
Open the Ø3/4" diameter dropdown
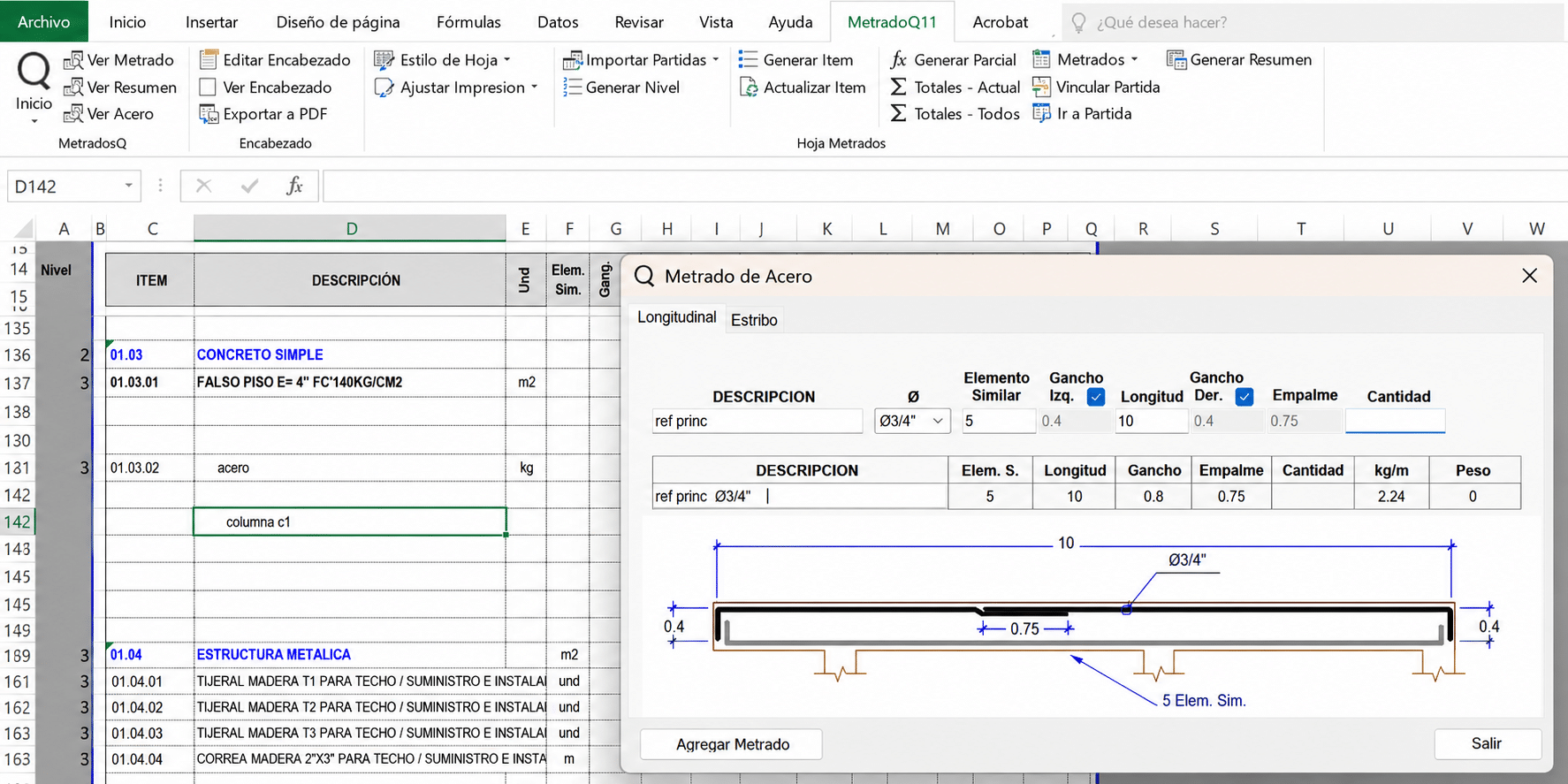point(912,422)
